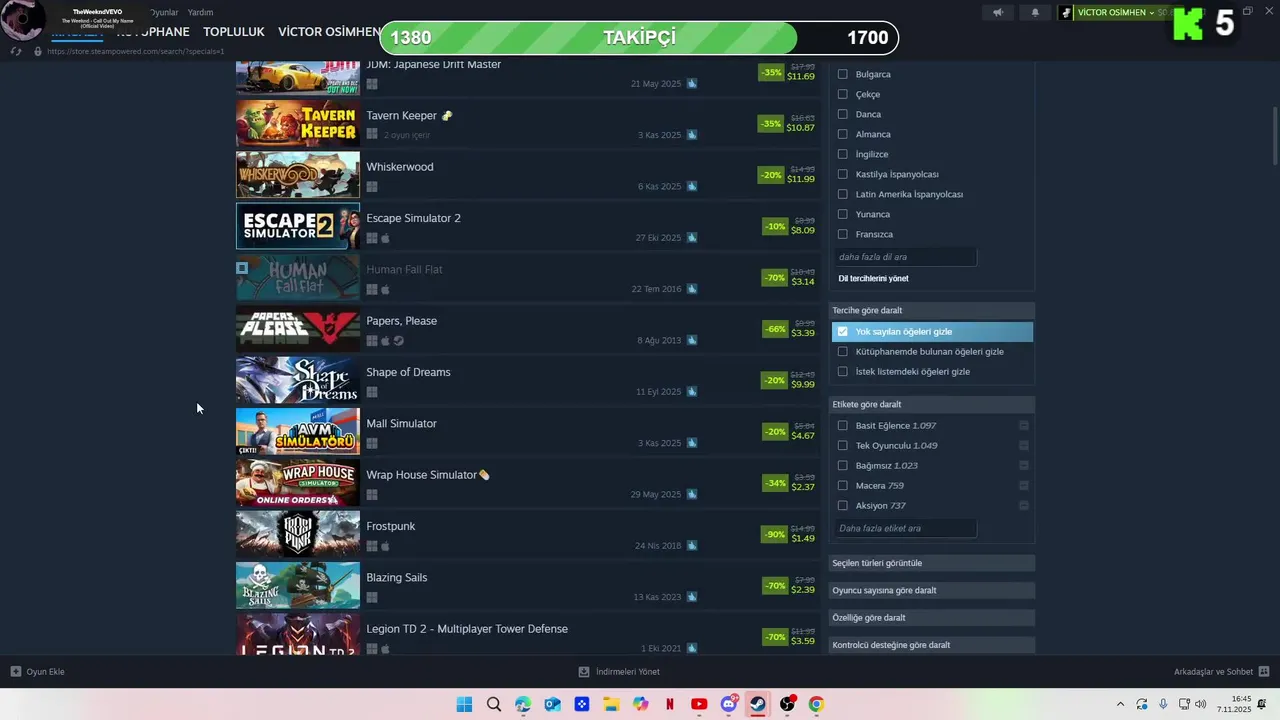This screenshot has width=1280, height=720.
Task: Click the Windows platform icon under Whiskerwood
Action: click(x=372, y=186)
